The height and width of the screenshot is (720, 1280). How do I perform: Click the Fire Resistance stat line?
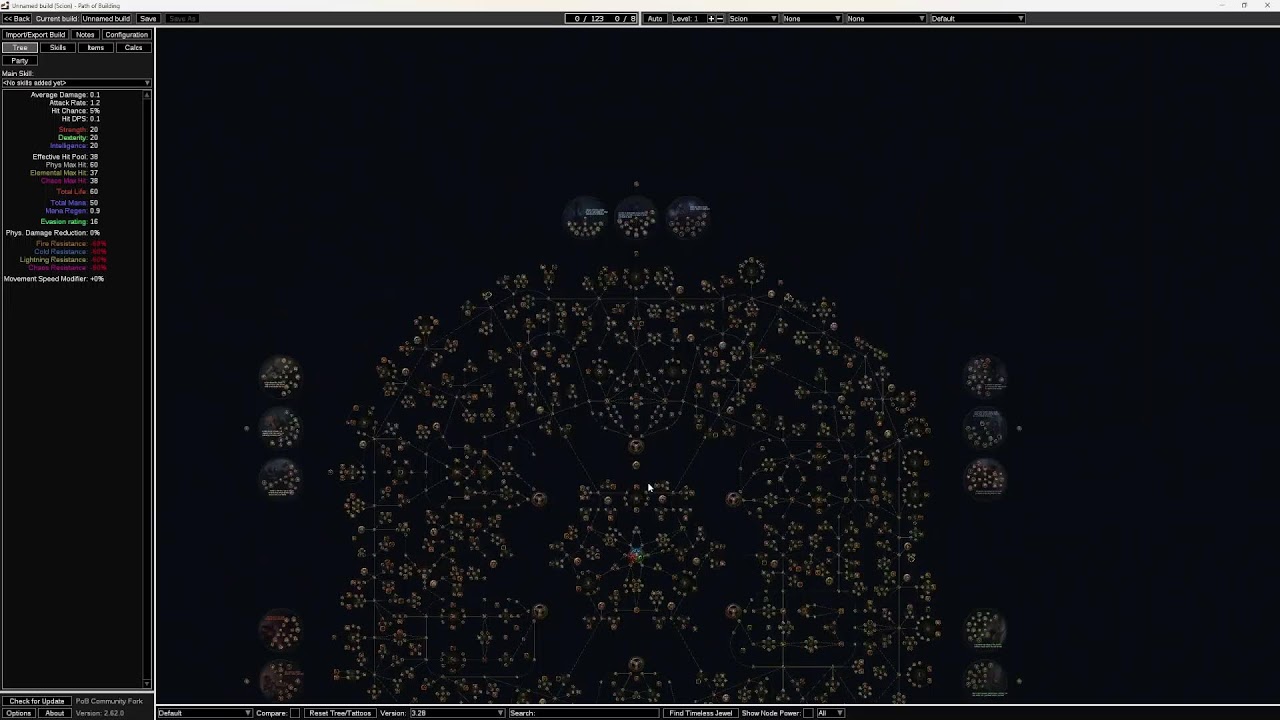point(71,244)
